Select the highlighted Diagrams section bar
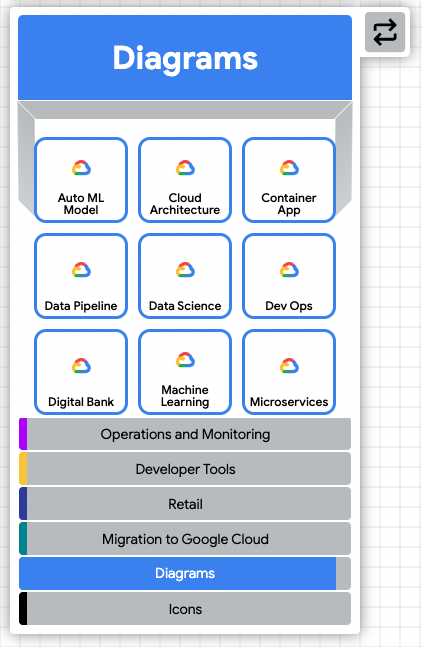The height and width of the screenshot is (647, 422). [185, 574]
